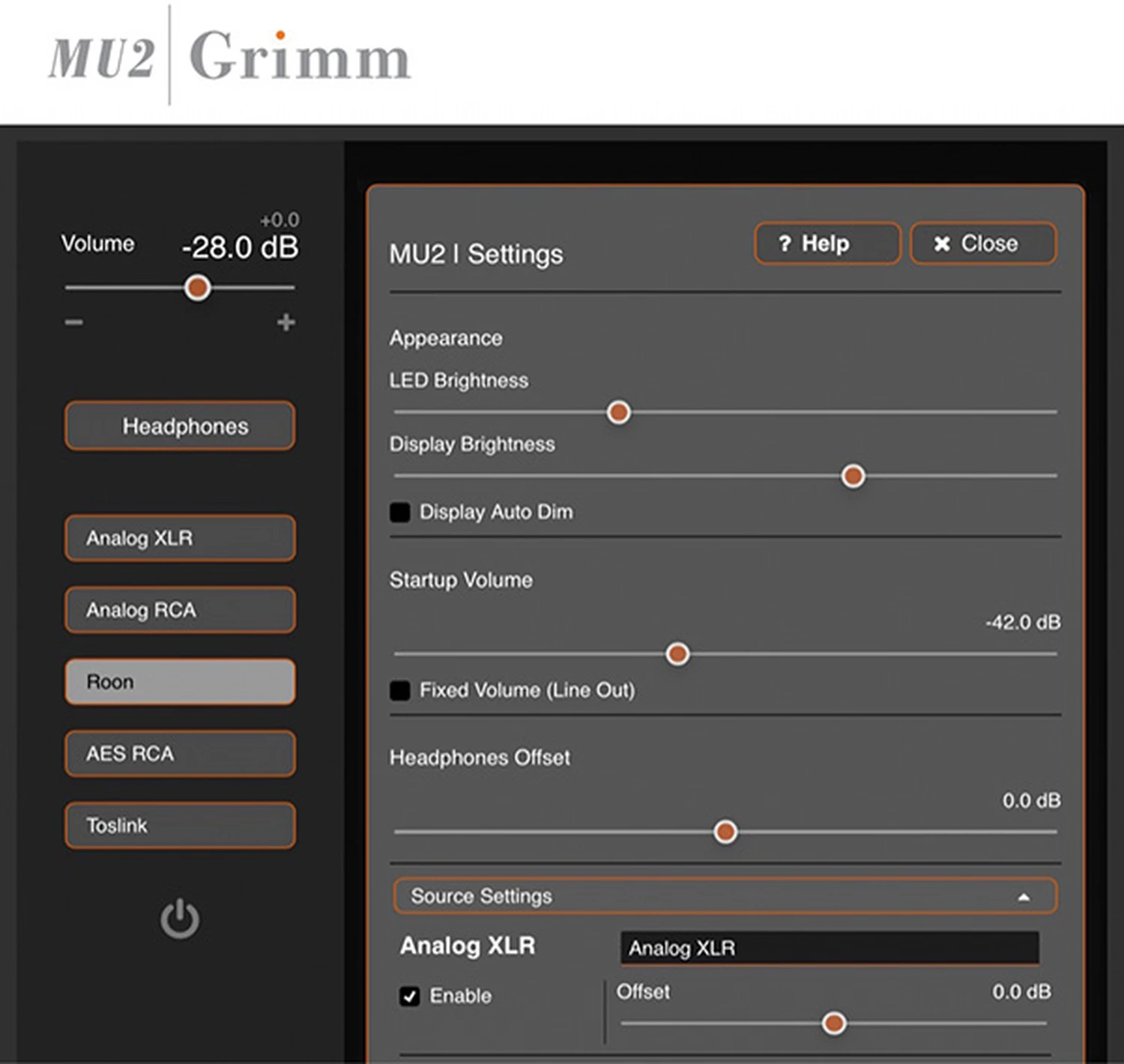Close the MU2 Settings panel
Image resolution: width=1124 pixels, height=1064 pixels.
point(983,244)
